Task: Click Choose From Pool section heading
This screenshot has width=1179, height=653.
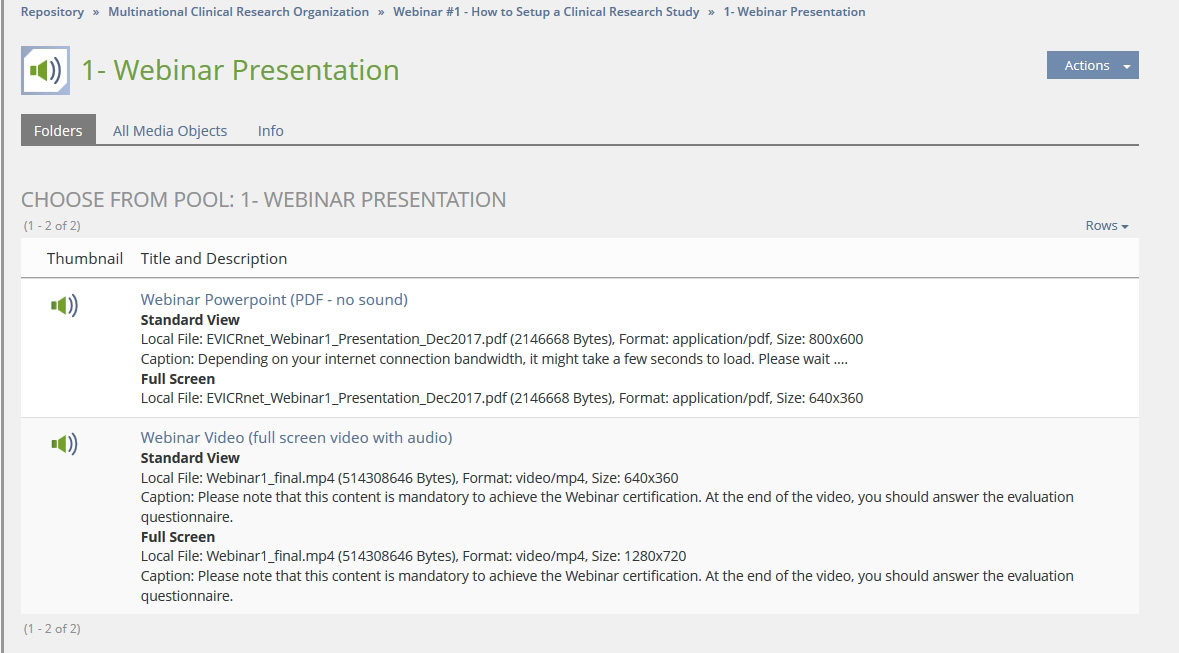Action: click(x=263, y=199)
